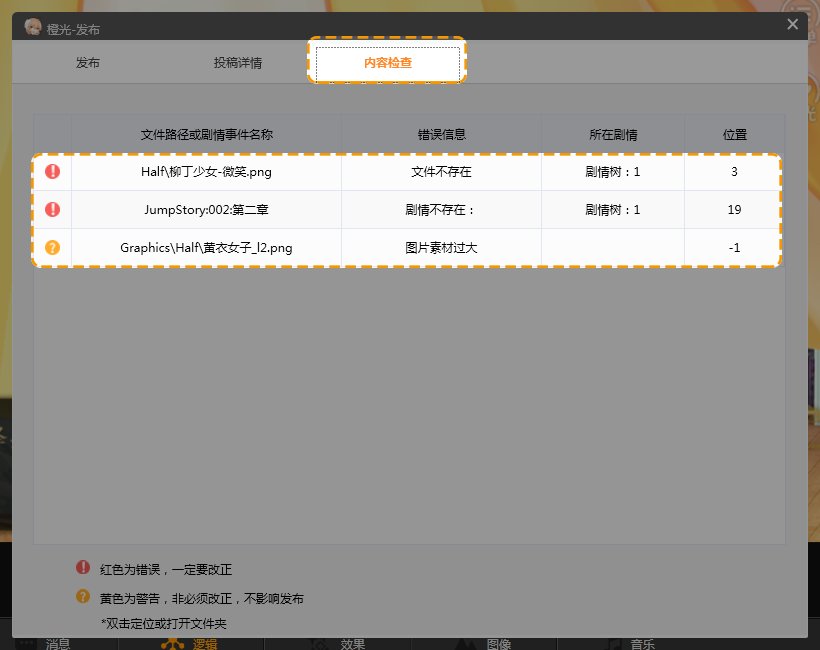Click the red error legend icon
Image resolution: width=820 pixels, height=650 pixels.
(x=83, y=568)
